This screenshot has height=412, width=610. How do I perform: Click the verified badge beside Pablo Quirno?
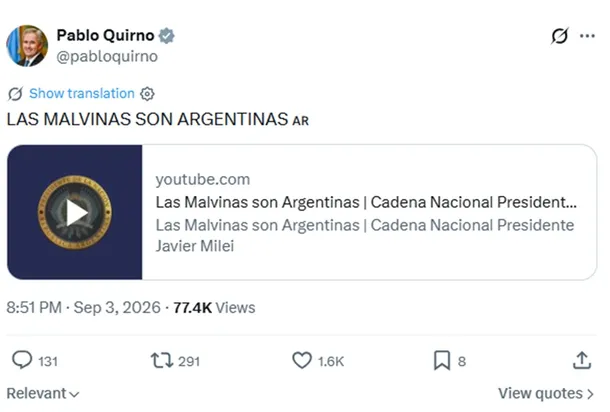pyautogui.click(x=167, y=36)
